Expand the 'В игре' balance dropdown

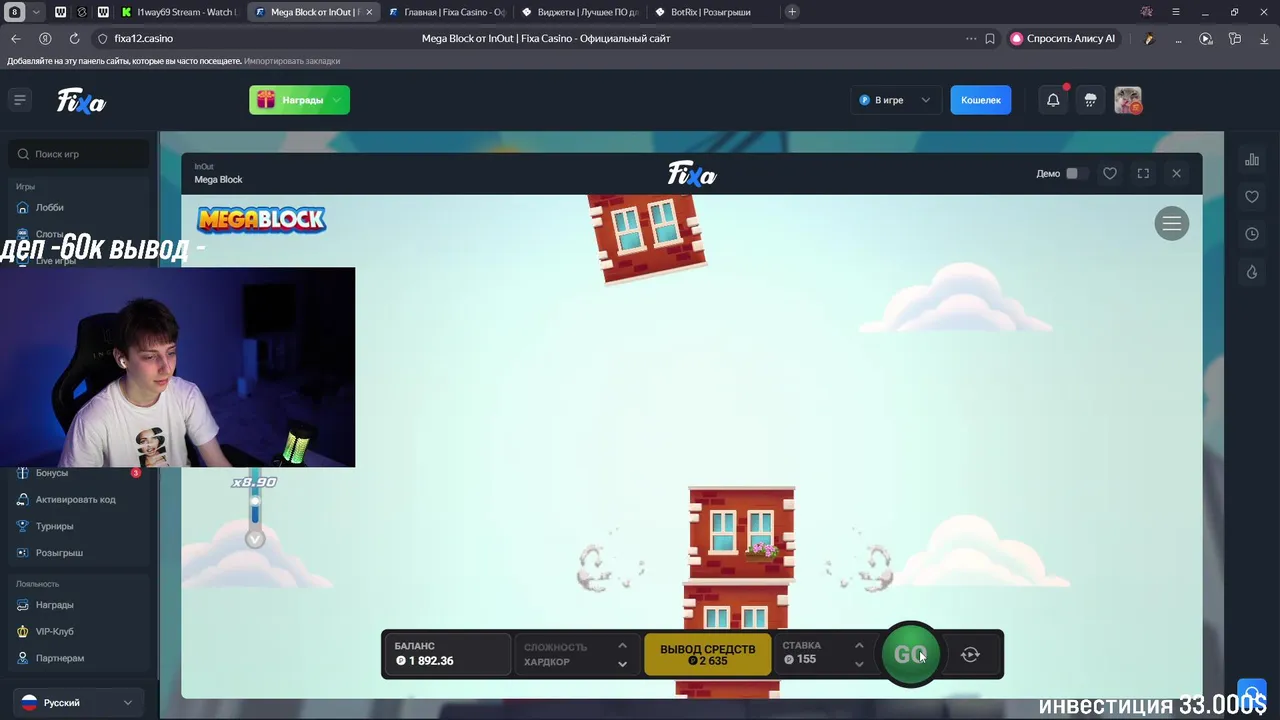(x=895, y=100)
